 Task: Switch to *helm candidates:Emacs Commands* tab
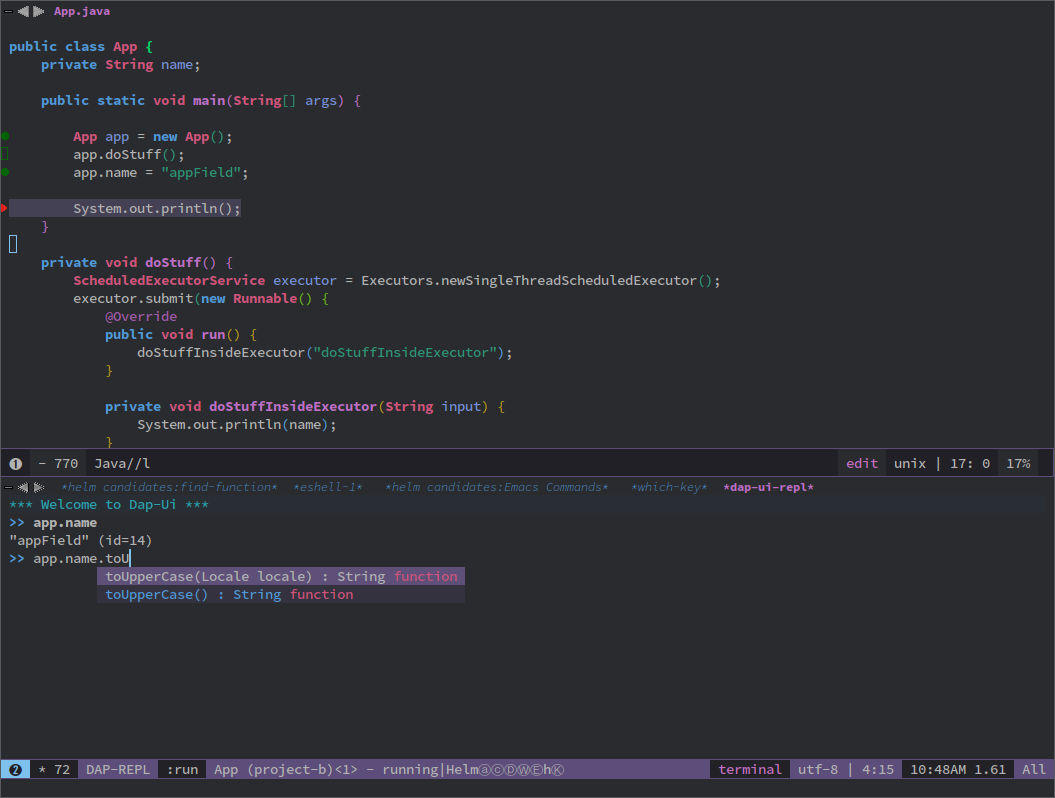[x=497, y=487]
